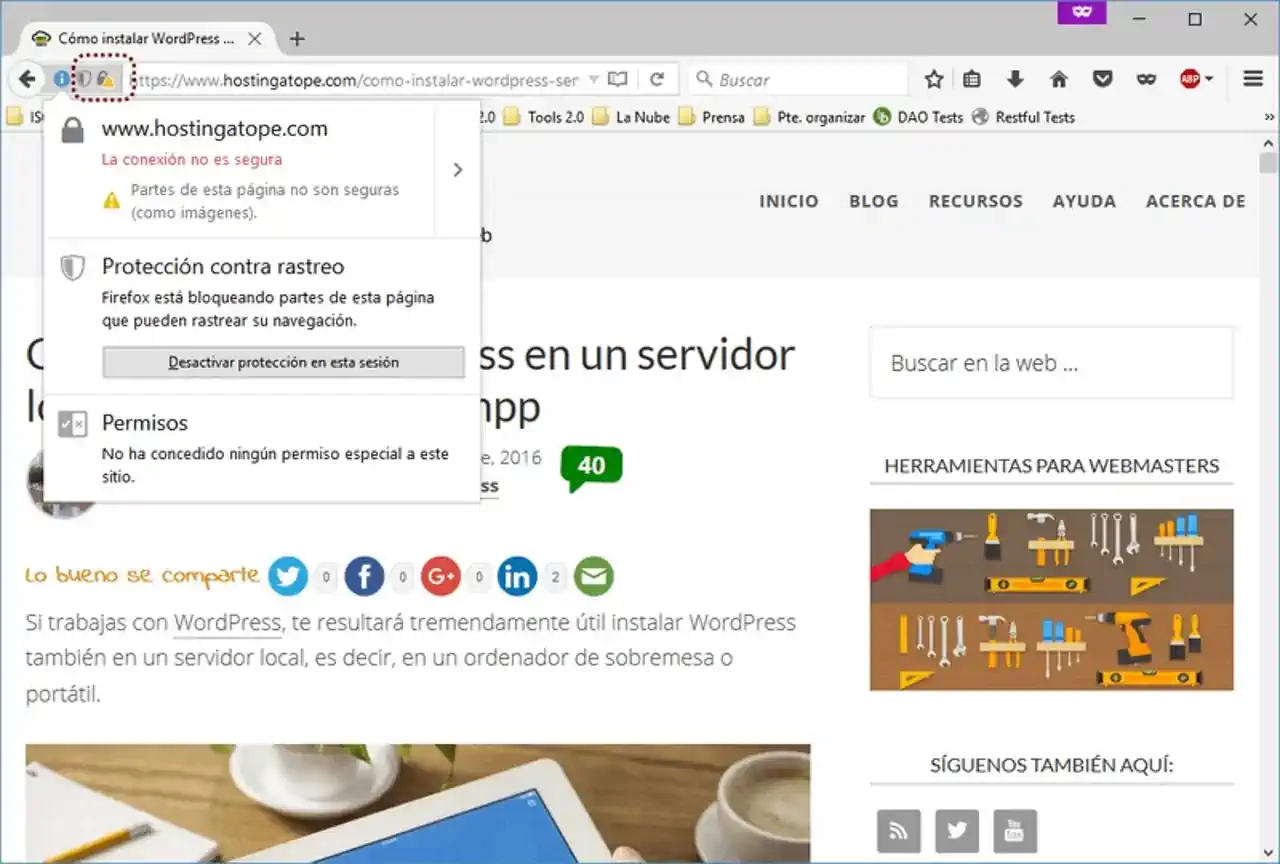This screenshot has height=864, width=1280.
Task: Open ACERCA DE in site navigation
Action: (x=1195, y=201)
